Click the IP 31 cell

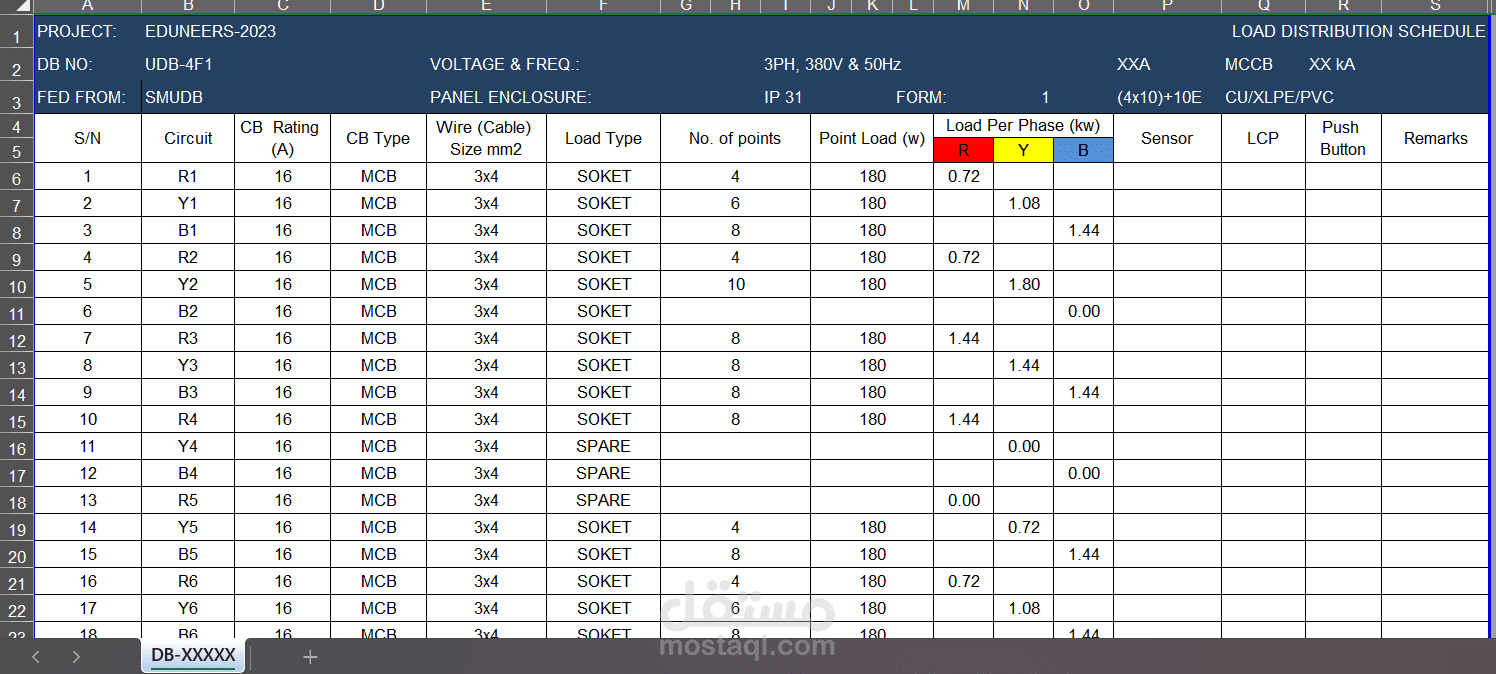[782, 97]
